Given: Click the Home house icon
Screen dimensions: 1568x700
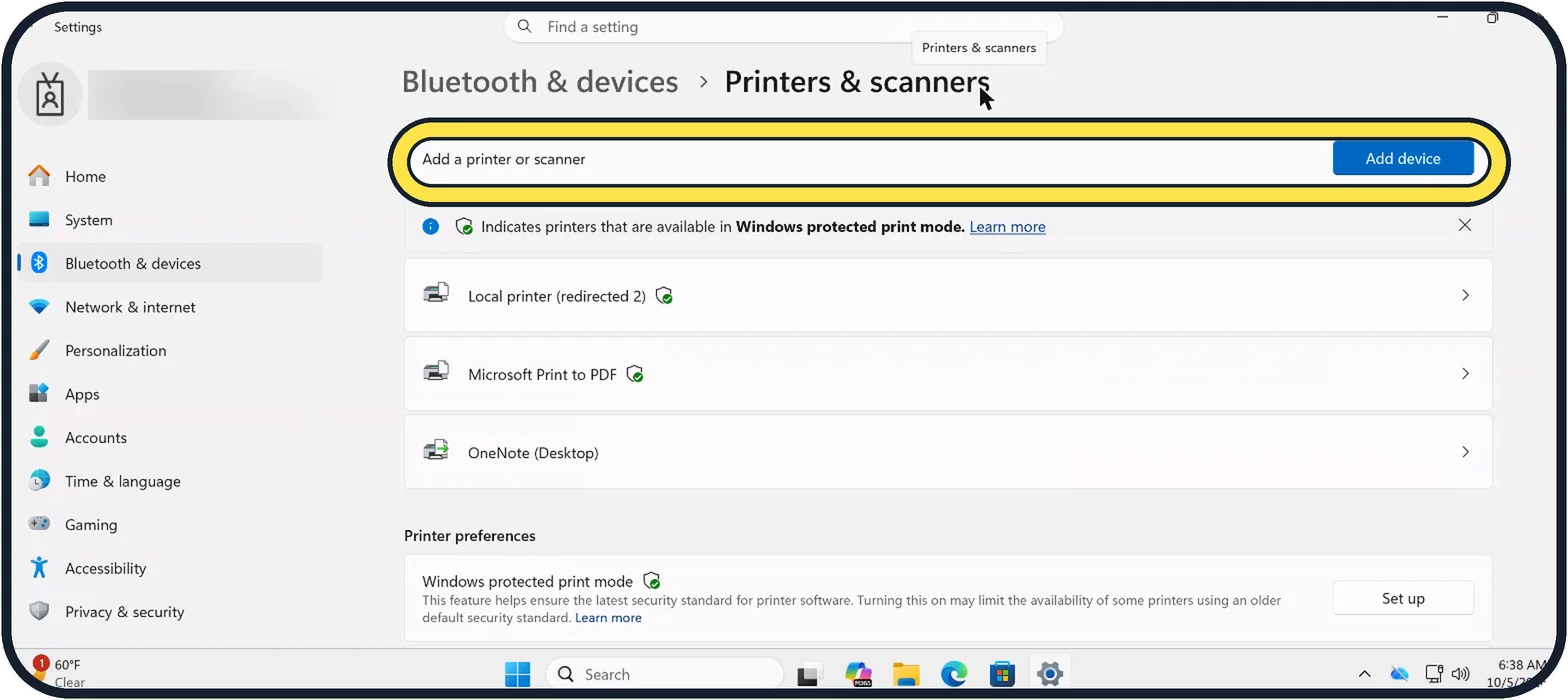Looking at the screenshot, I should [x=39, y=176].
